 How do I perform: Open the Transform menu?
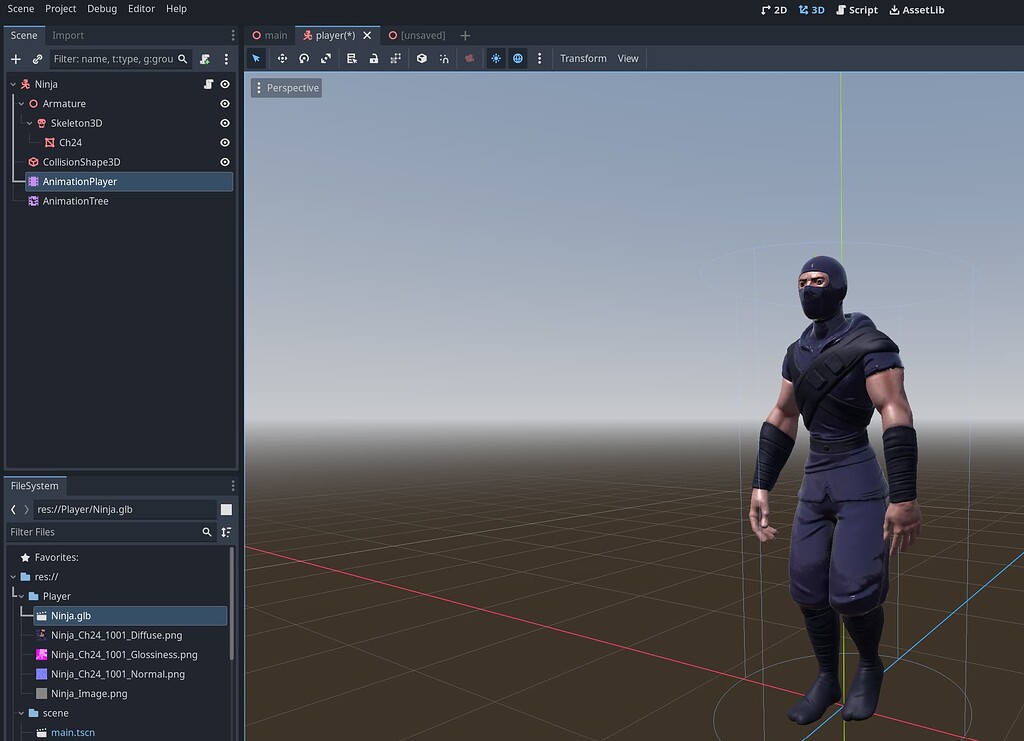coord(583,58)
